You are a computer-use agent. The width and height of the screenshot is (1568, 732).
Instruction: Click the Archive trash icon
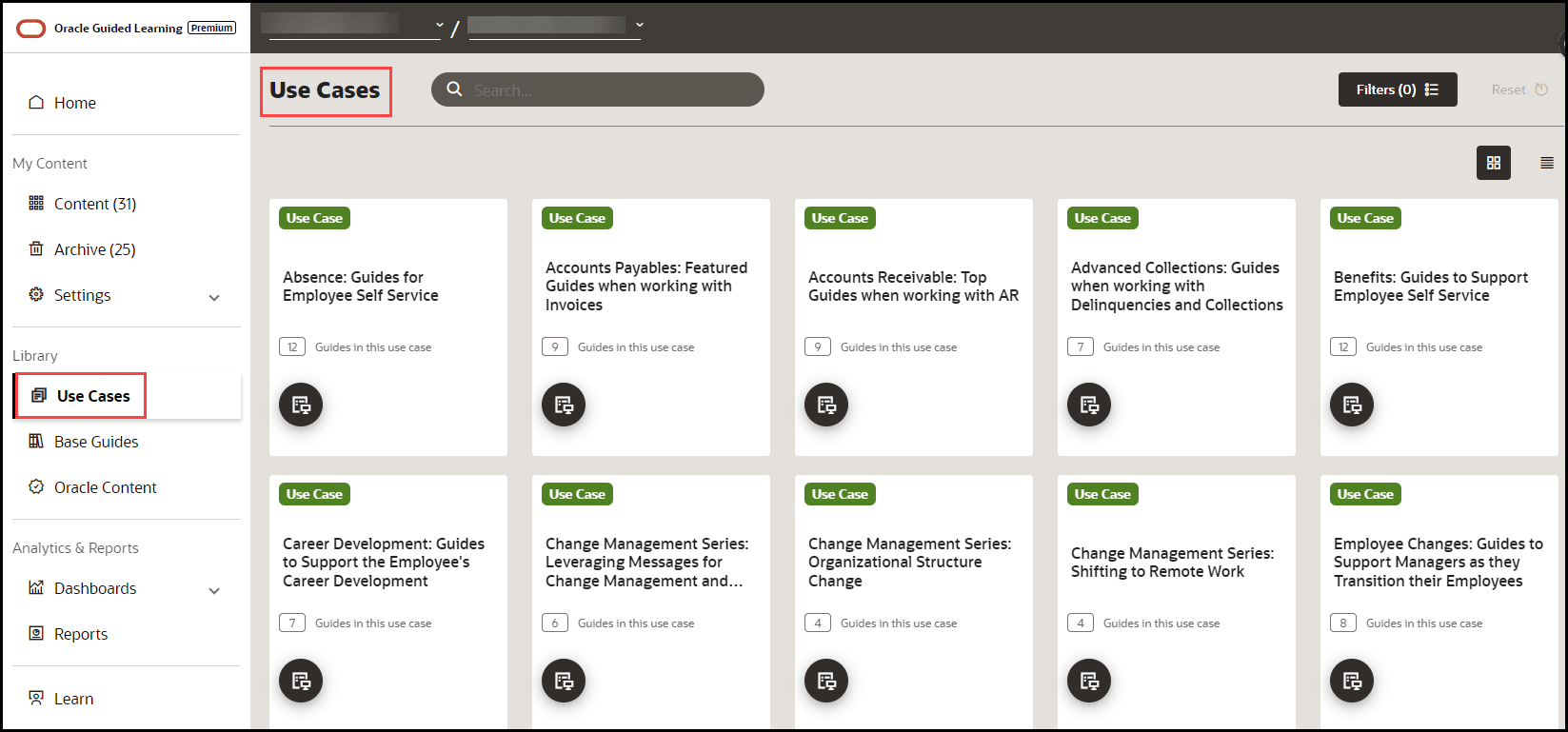36,248
